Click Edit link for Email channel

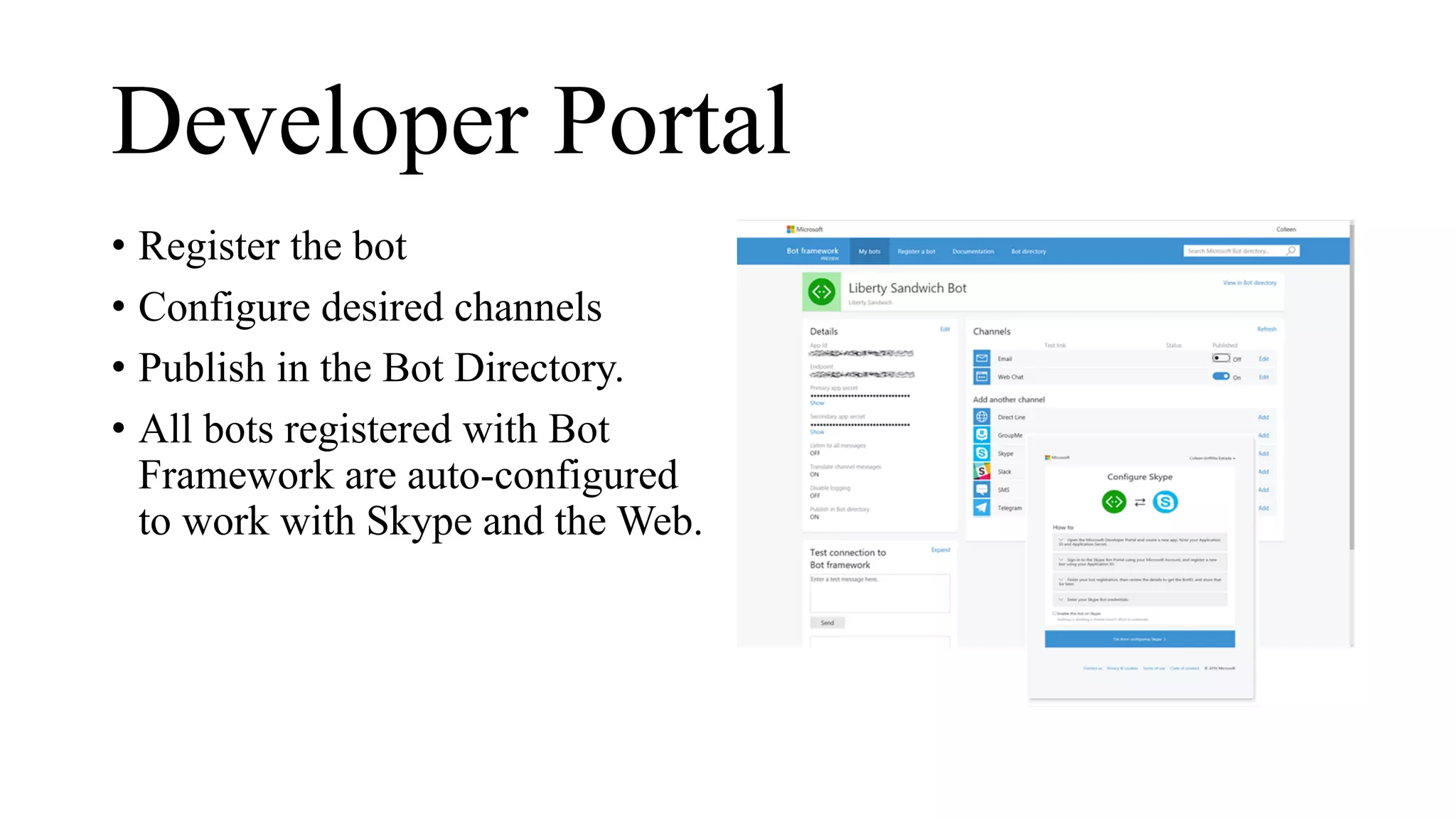(x=1264, y=359)
